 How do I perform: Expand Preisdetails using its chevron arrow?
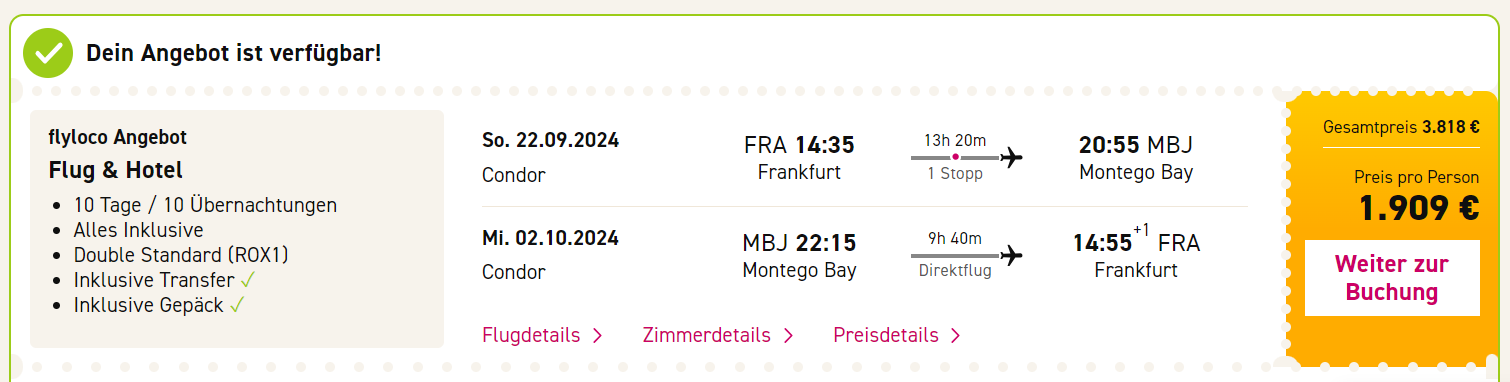tap(955, 336)
